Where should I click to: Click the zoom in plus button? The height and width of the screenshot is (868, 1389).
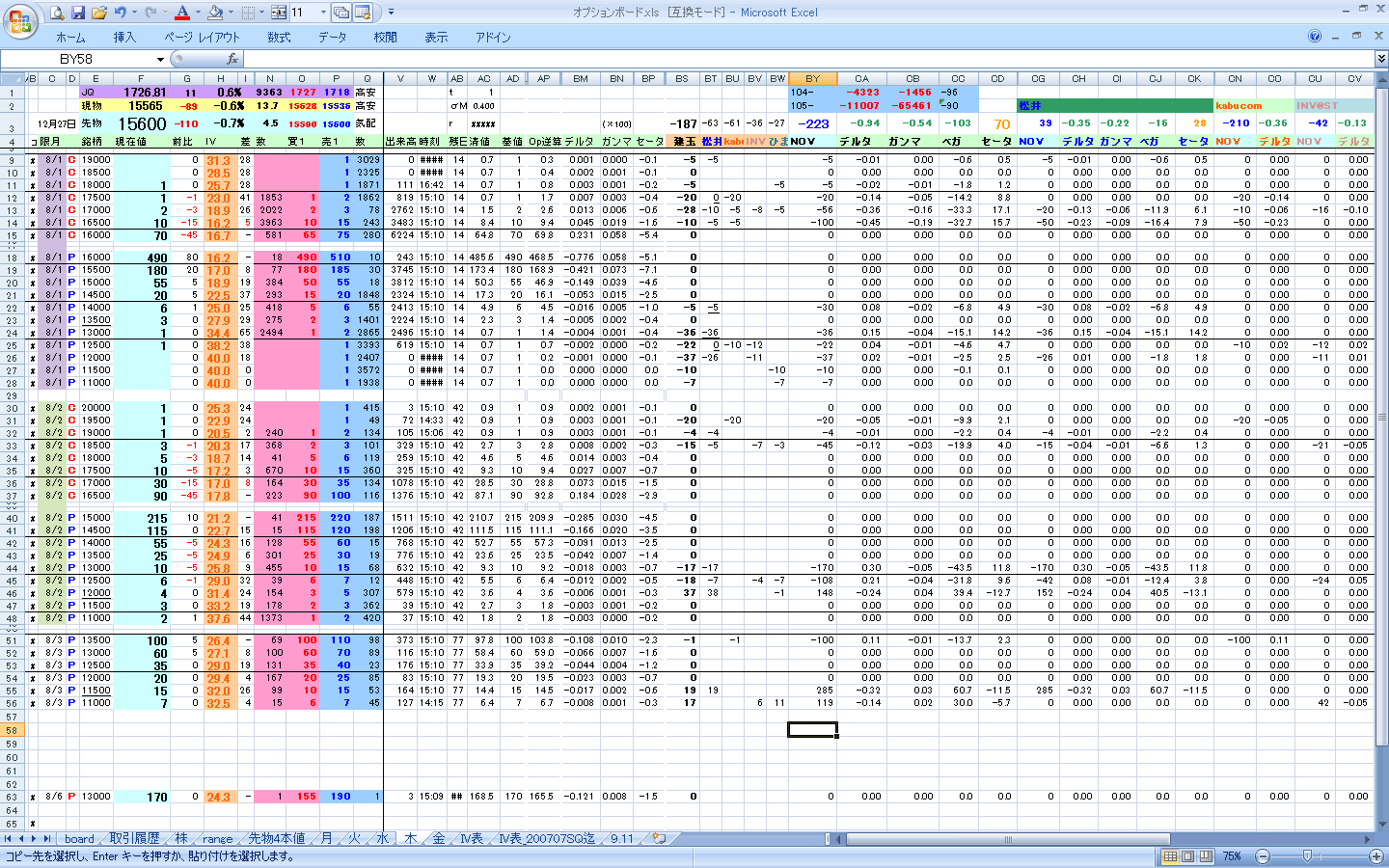tap(1376, 856)
